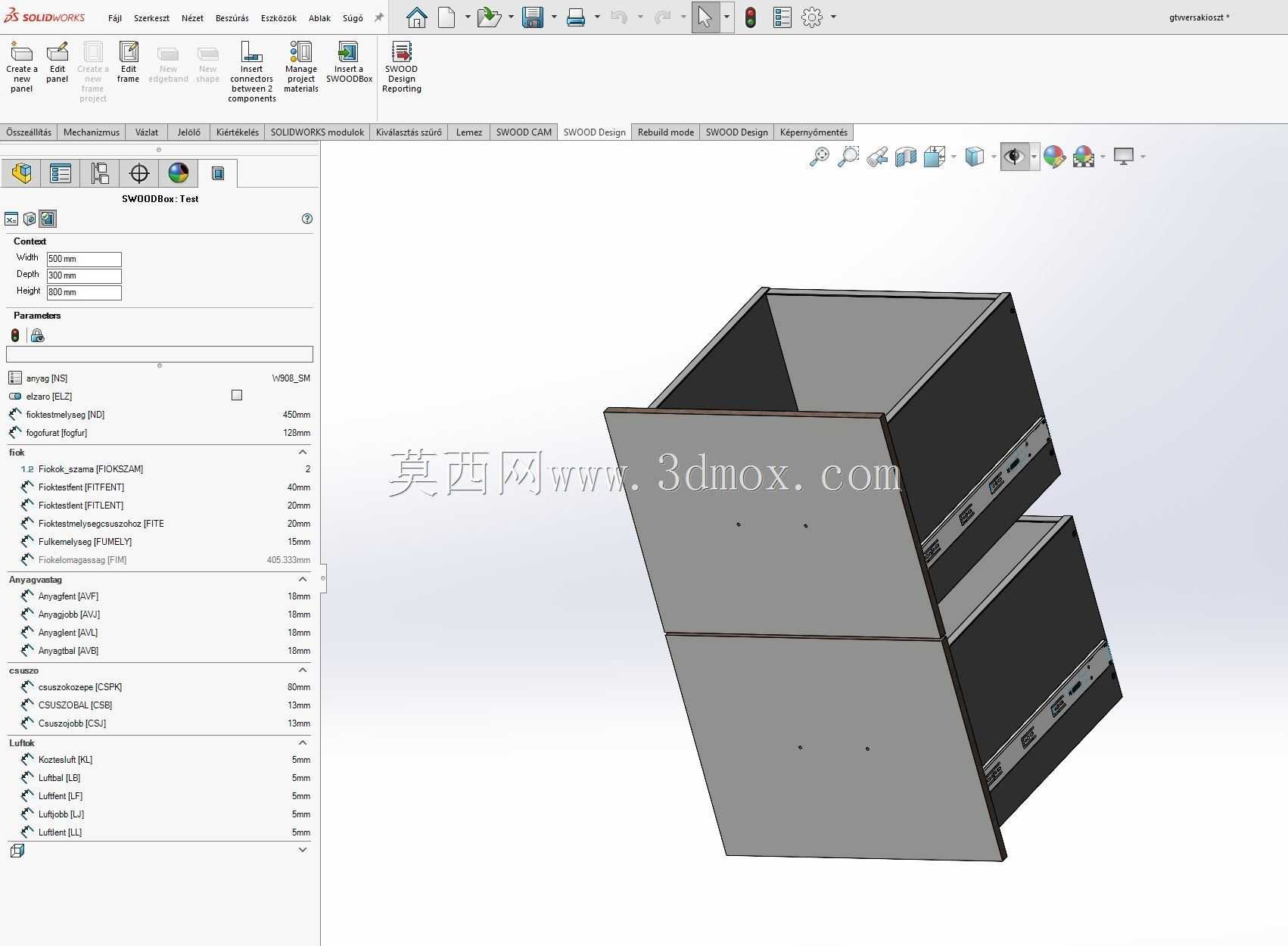Open the Képernyőmentés tab
The width and height of the screenshot is (1288, 946).
coord(814,132)
